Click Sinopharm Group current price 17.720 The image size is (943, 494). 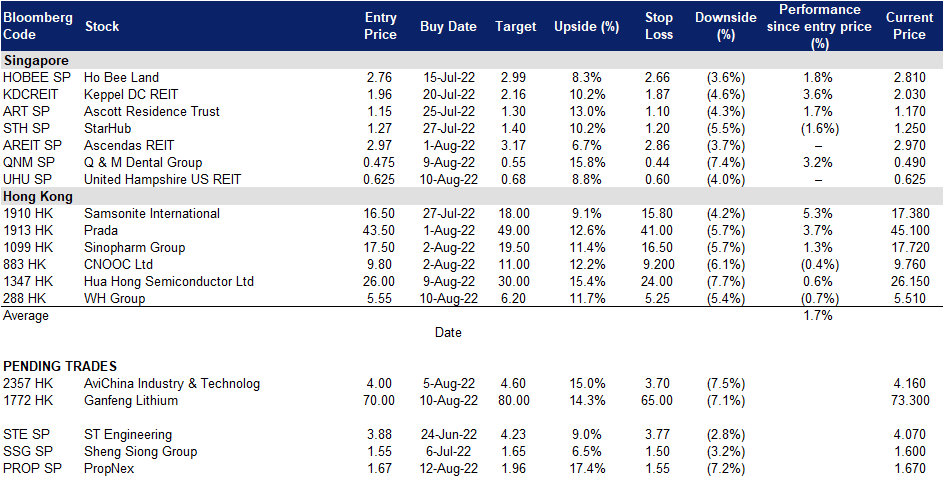tap(911, 247)
